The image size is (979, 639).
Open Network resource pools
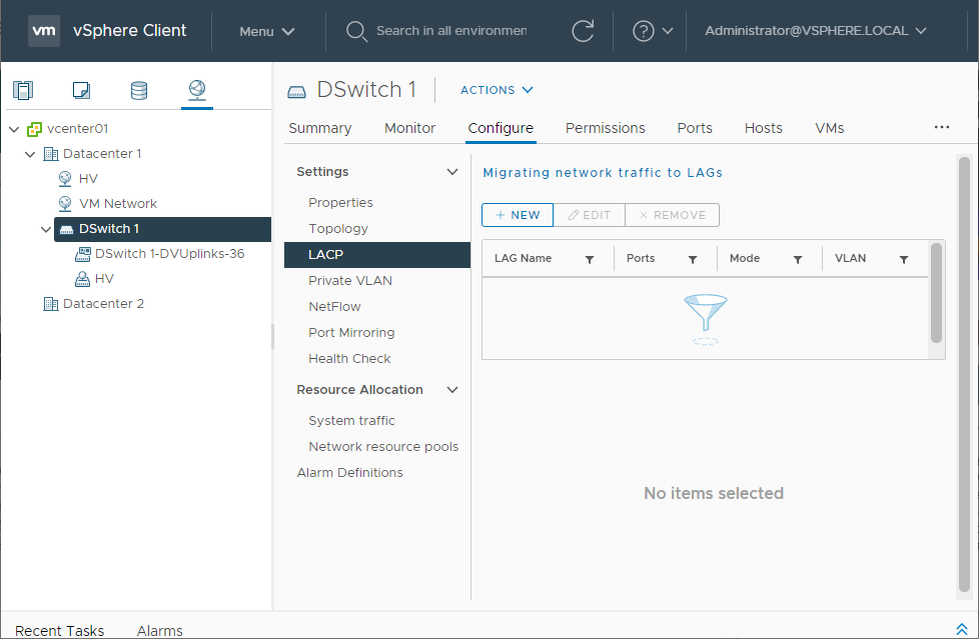[383, 447]
